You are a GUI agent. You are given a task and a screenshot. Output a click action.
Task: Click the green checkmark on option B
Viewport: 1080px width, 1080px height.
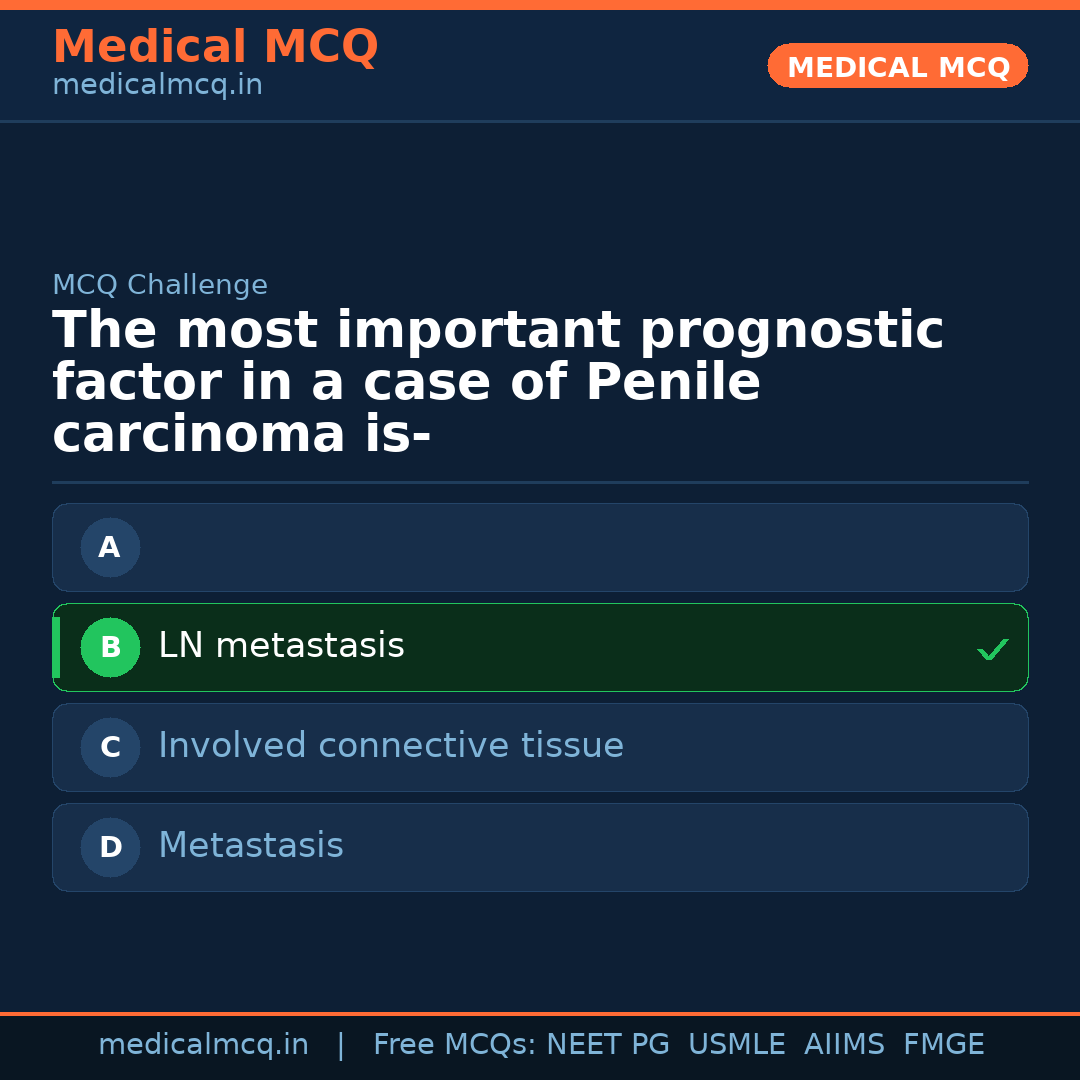pos(993,650)
